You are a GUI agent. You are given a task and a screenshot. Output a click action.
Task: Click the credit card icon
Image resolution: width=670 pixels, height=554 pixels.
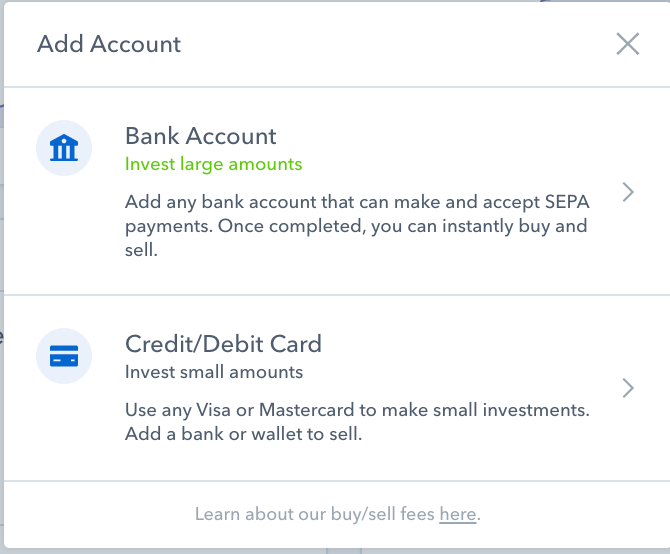click(64, 356)
